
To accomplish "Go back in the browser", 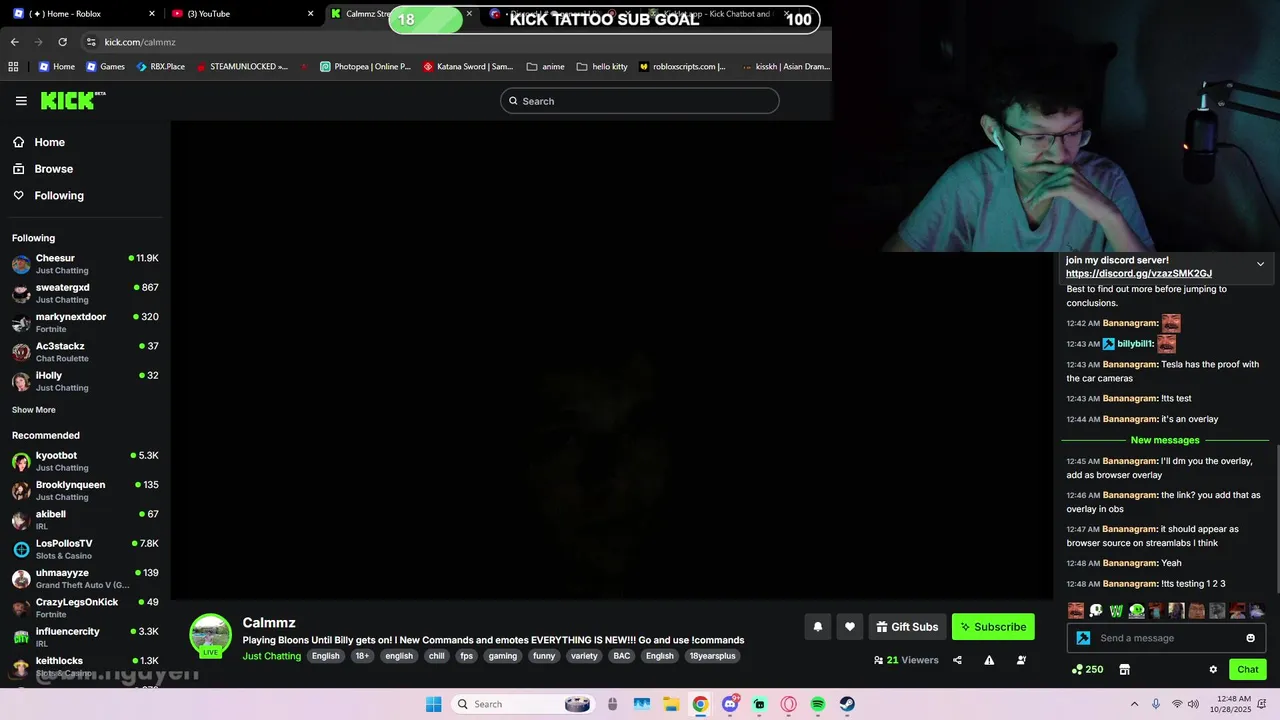I will [14, 42].
